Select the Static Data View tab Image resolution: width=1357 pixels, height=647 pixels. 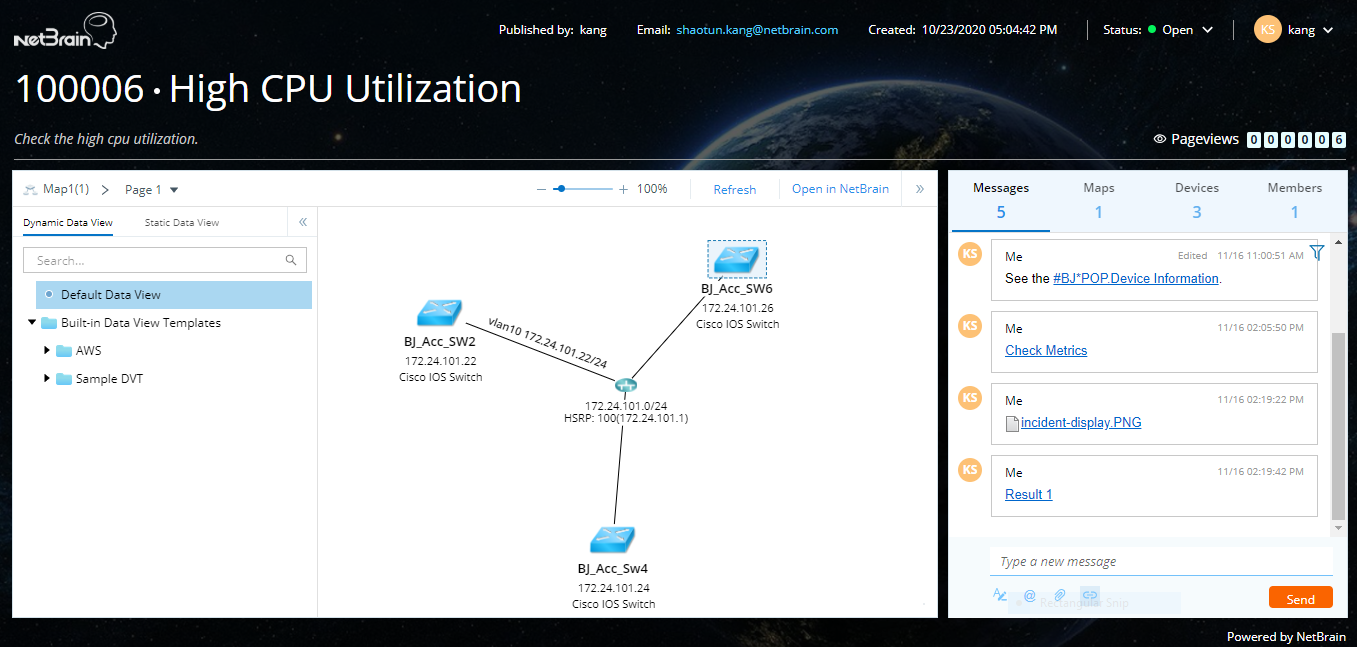pos(182,222)
